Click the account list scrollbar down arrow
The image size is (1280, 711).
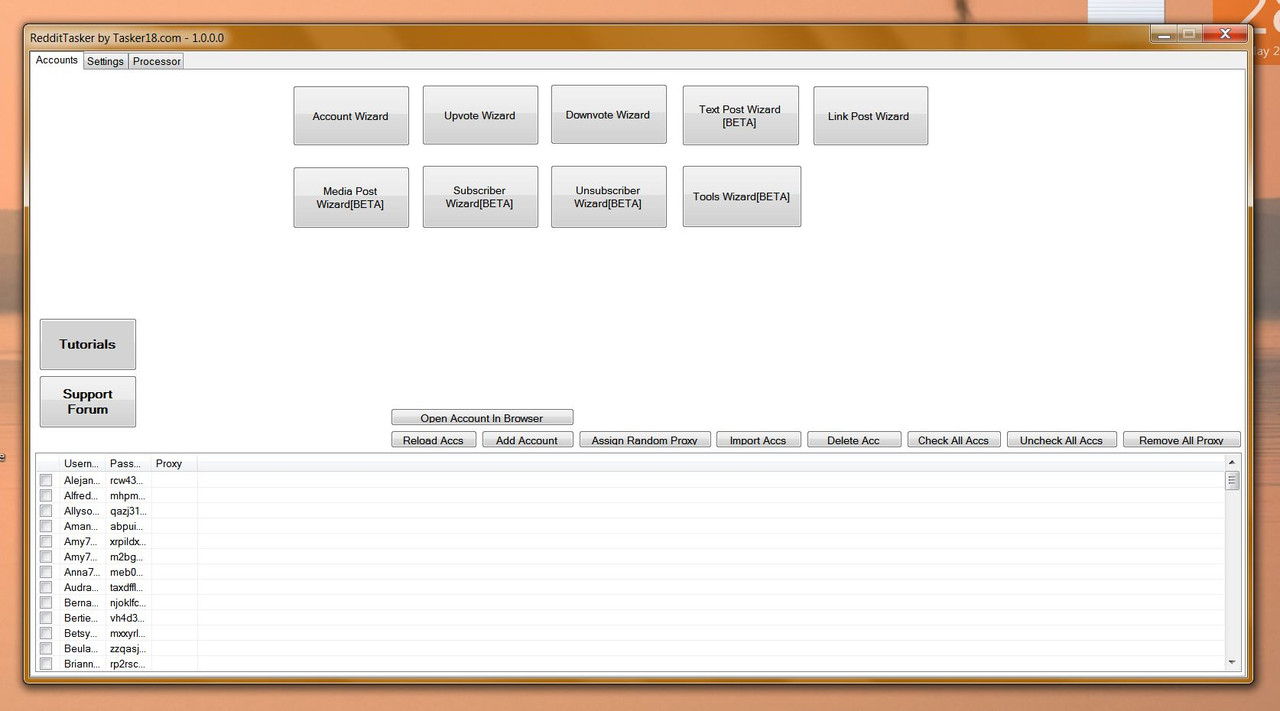point(1232,662)
